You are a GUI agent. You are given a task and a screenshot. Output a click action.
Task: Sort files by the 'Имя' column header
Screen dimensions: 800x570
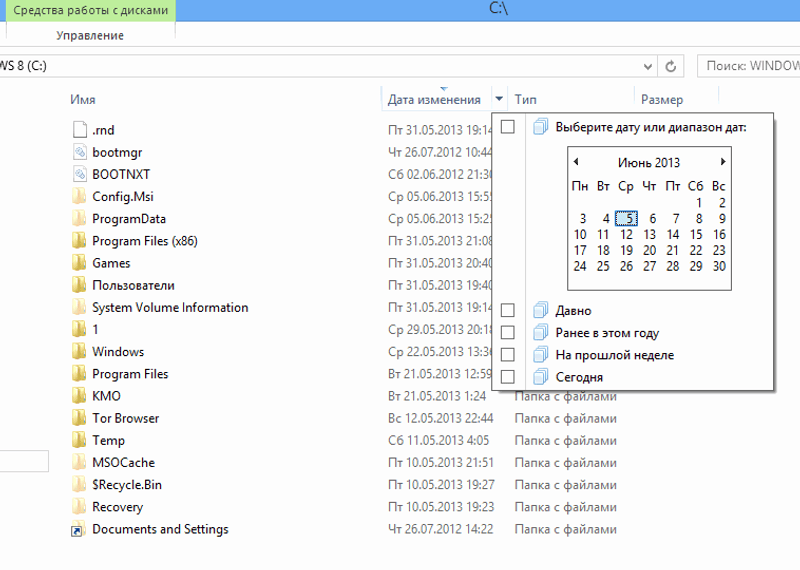[x=83, y=100]
